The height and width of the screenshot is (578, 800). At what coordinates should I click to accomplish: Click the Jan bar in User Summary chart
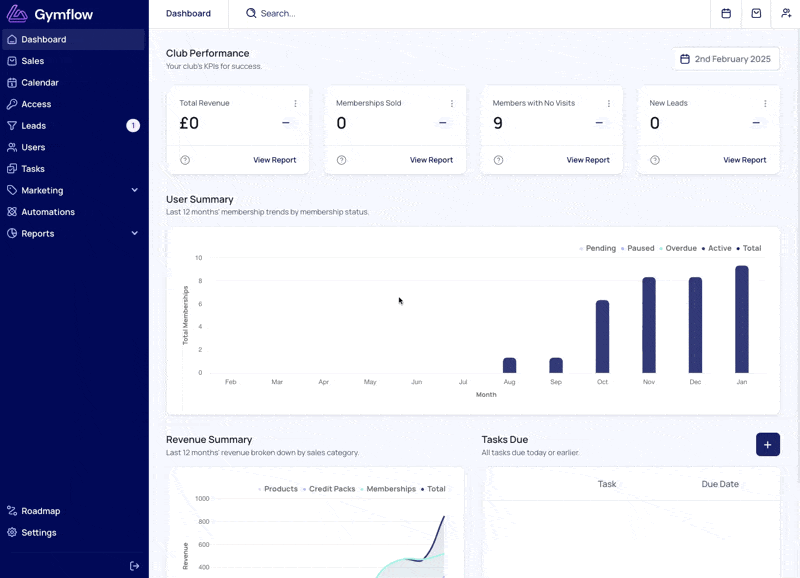pyautogui.click(x=741, y=319)
